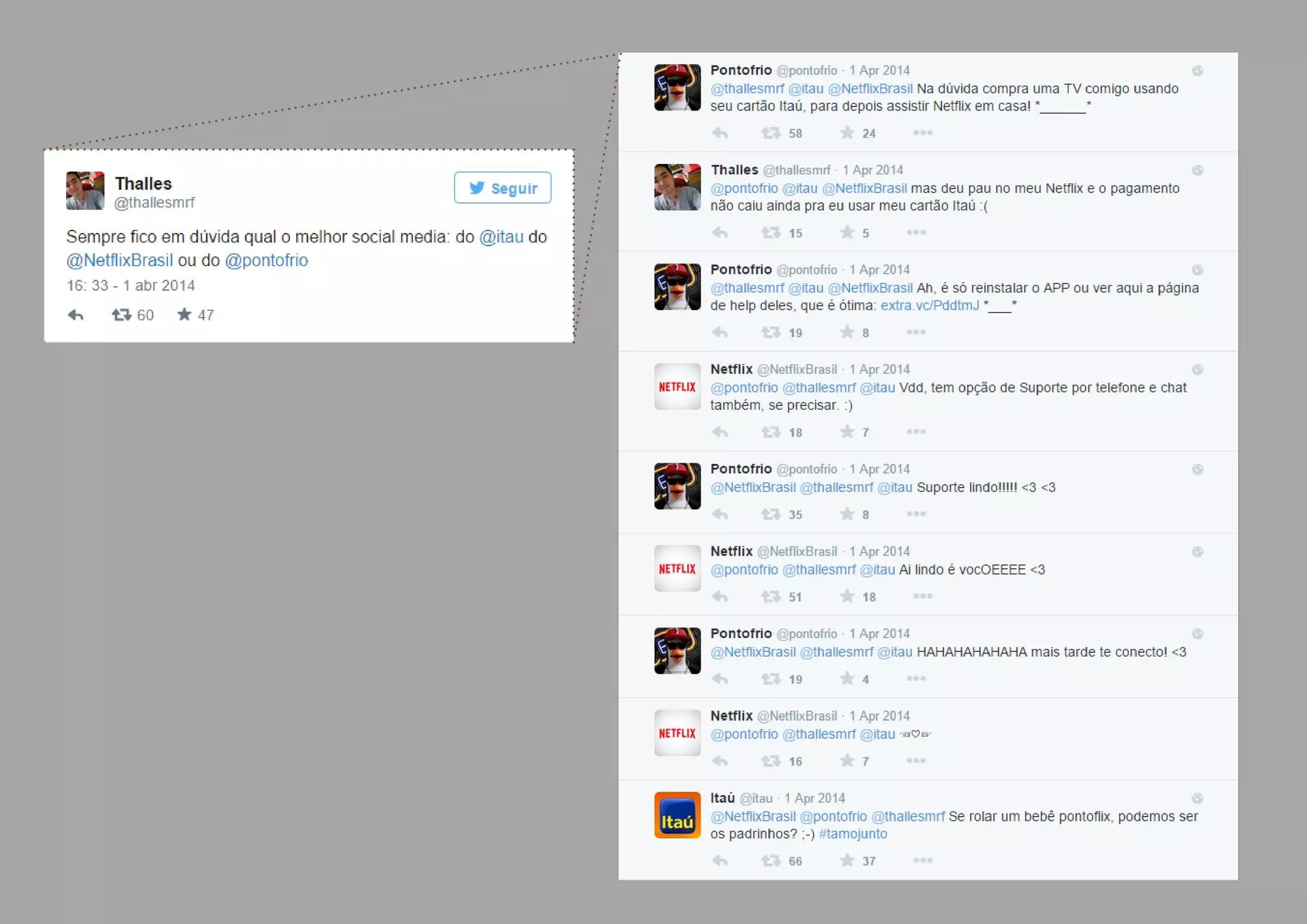Open more options on Itaú's tweet
Viewport: 1307px width, 924px height.
click(x=922, y=860)
